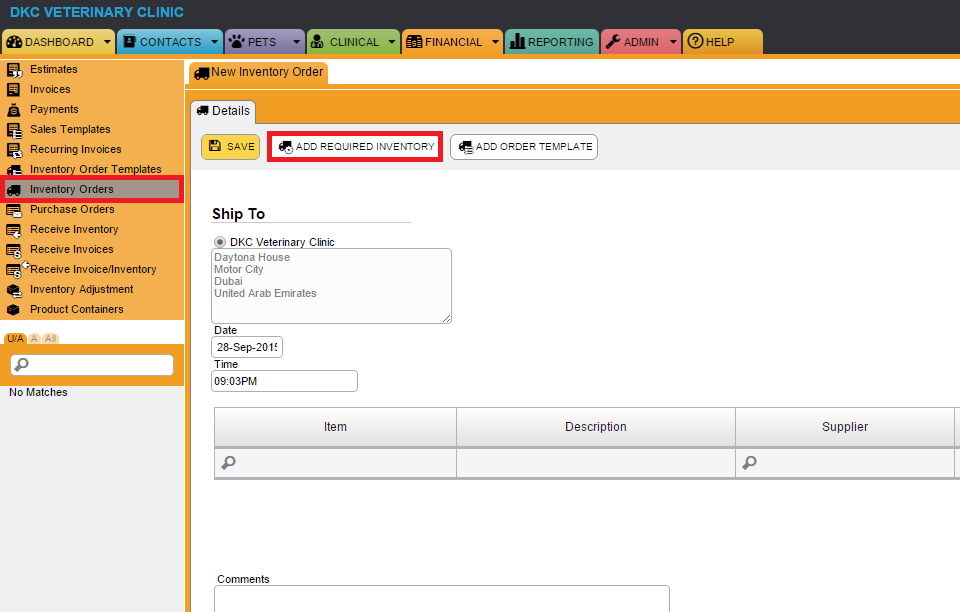The height and width of the screenshot is (612, 960).
Task: Click the sidebar search box
Action: 92,365
